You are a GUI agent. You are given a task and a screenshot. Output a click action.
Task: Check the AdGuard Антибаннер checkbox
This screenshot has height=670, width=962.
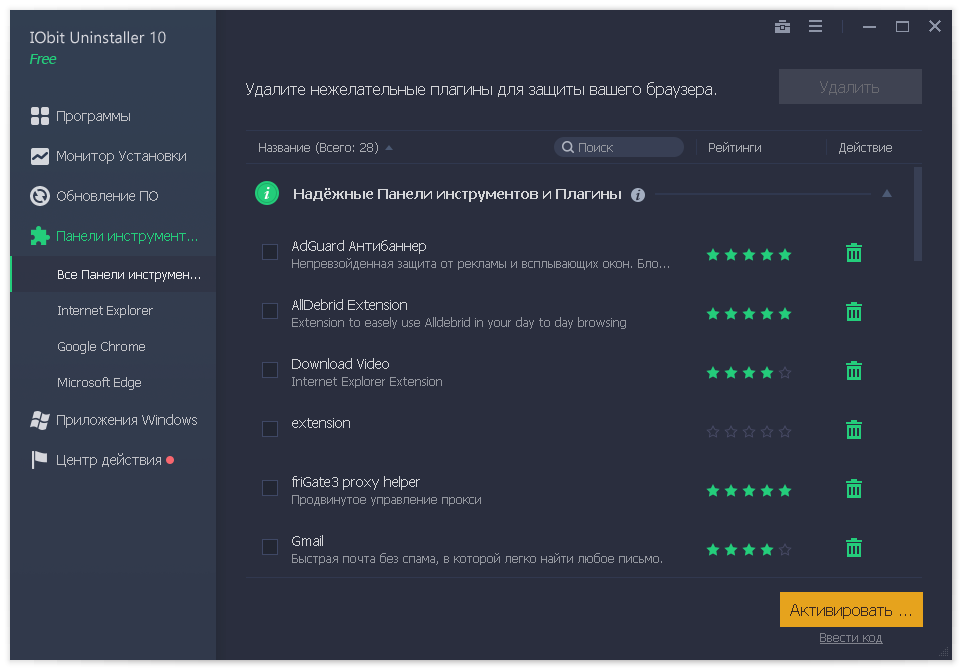click(x=270, y=252)
